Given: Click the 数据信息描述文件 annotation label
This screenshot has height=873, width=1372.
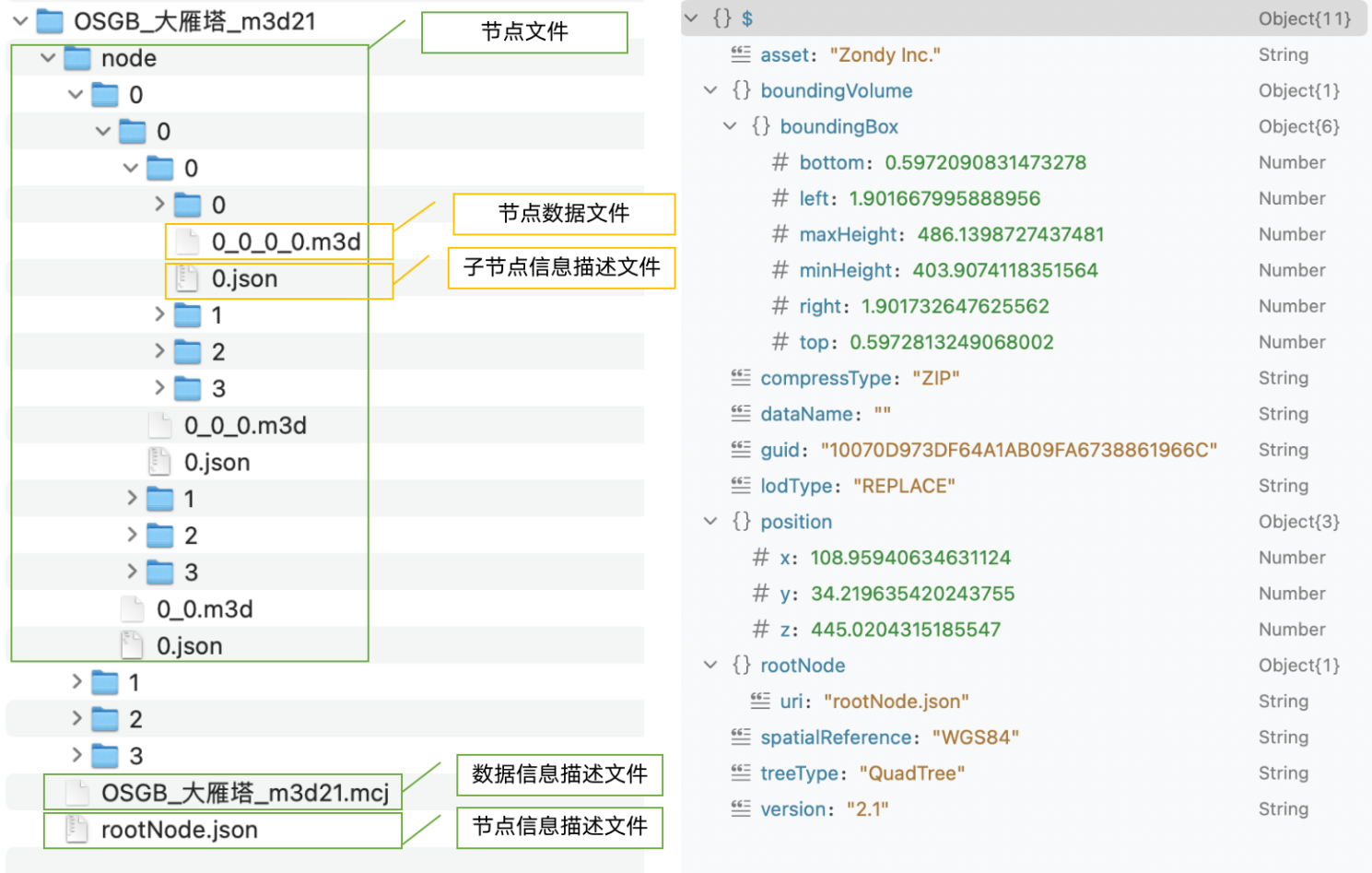Looking at the screenshot, I should click(x=559, y=774).
